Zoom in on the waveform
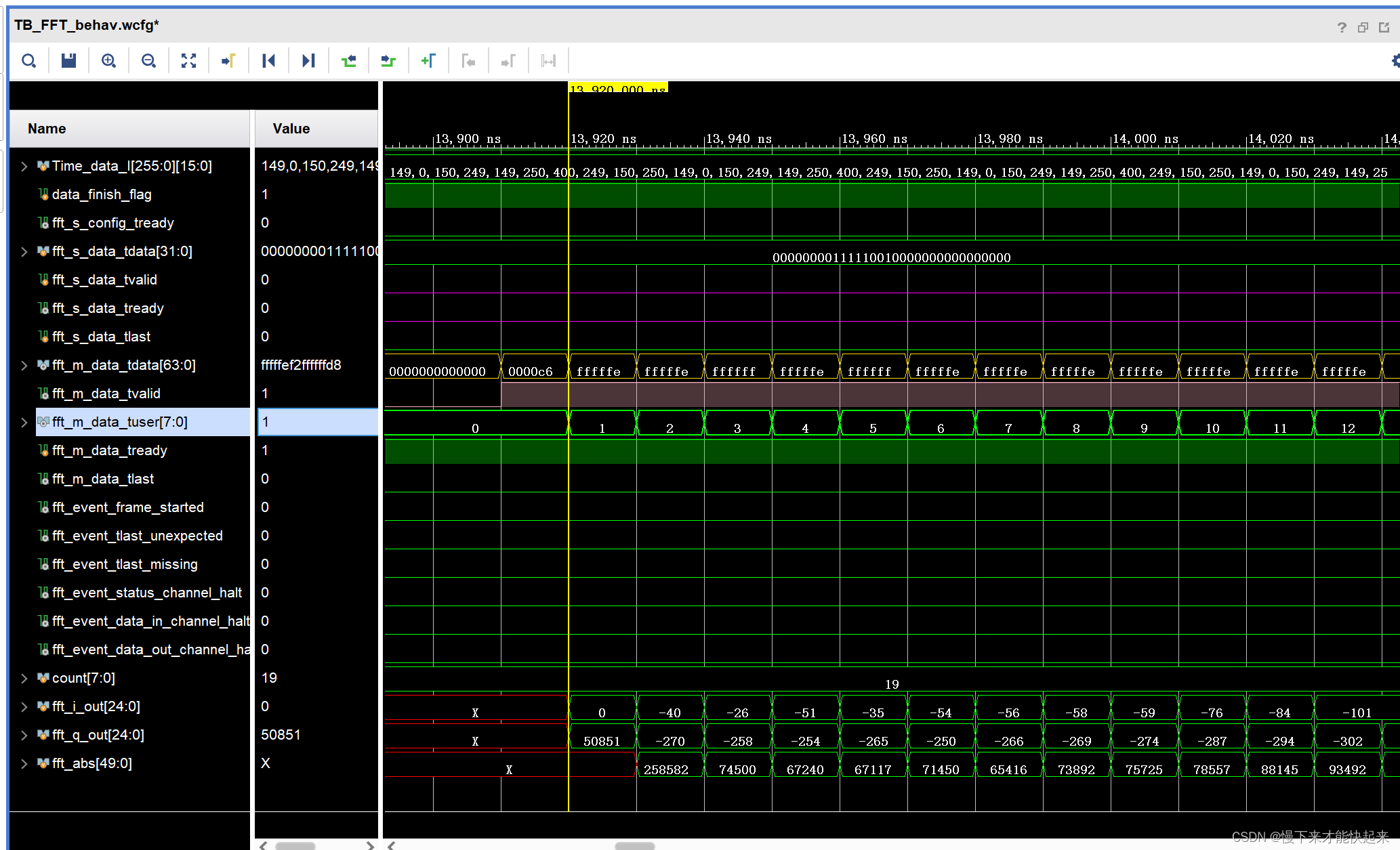Viewport: 1400px width, 850px height. [108, 60]
